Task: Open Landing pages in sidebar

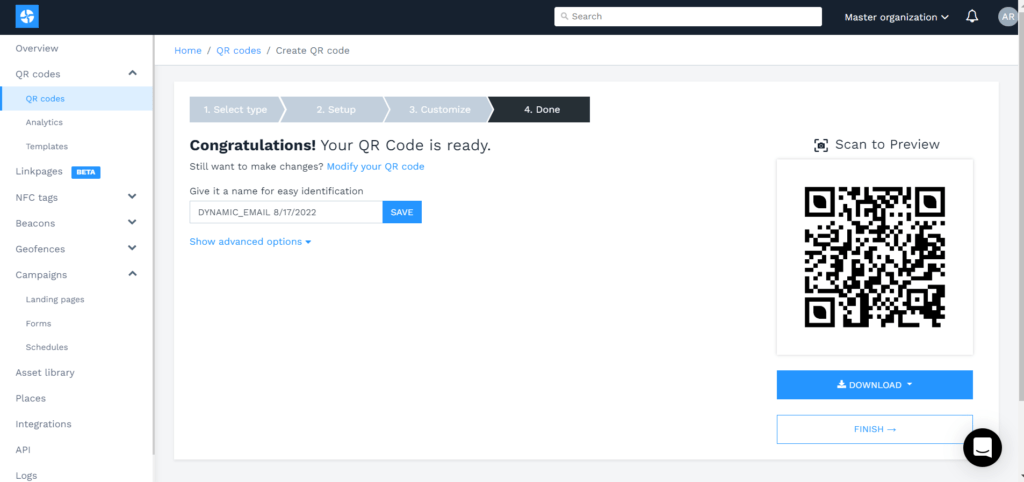Action: (x=55, y=299)
